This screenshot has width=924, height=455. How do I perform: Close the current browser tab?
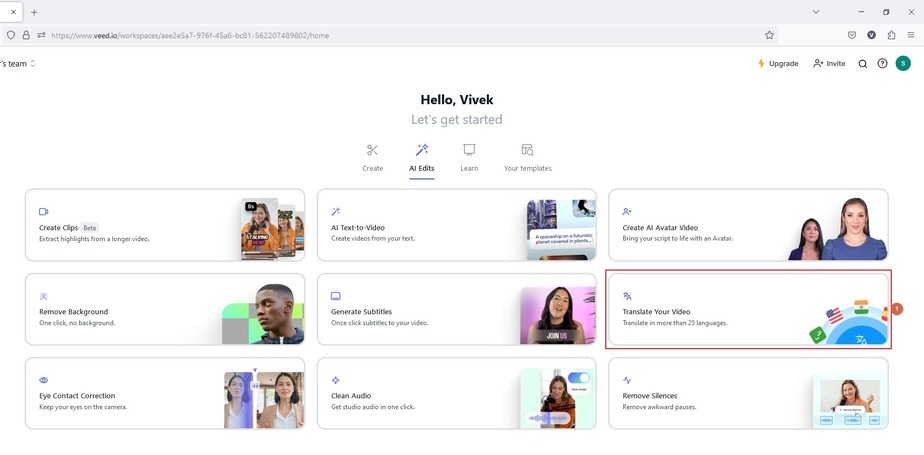[14, 12]
